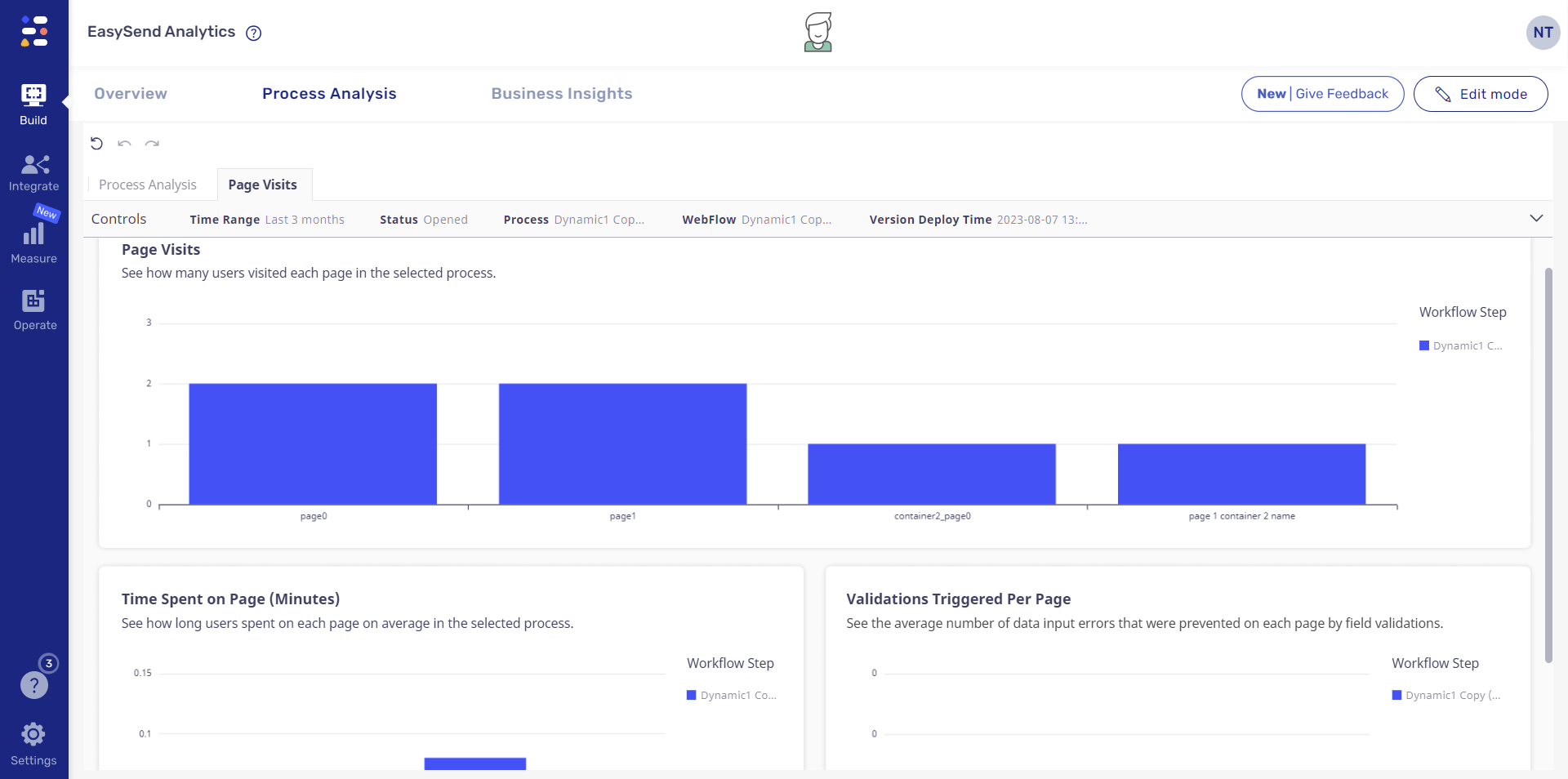The width and height of the screenshot is (1568, 779).
Task: Toggle the Dynamic1 Copy legend in Validations chart
Action: coord(1445,696)
